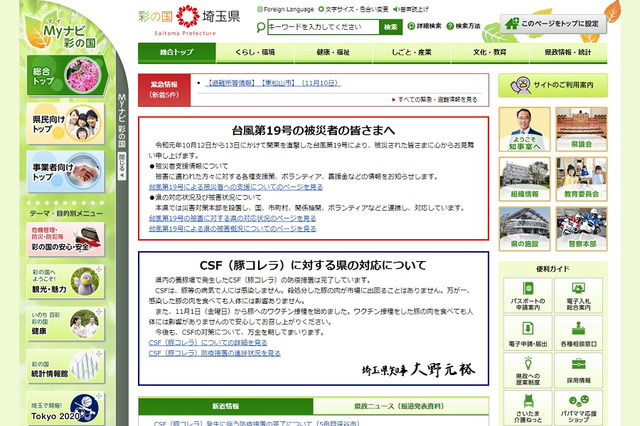
Task: Open ようこそ知事室へ thumbnail
Action: 524,129
